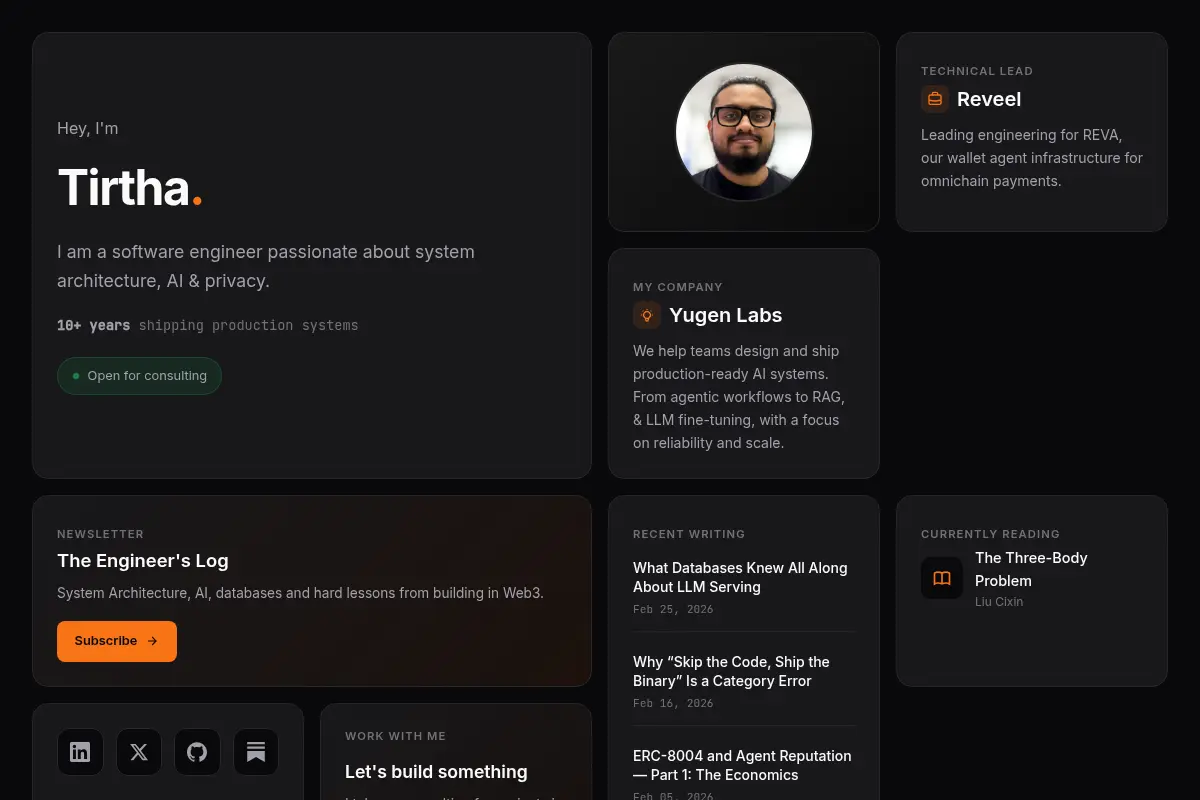1200x800 pixels.
Task: Click the arrow icon in the Subscribe button
Action: coord(152,641)
